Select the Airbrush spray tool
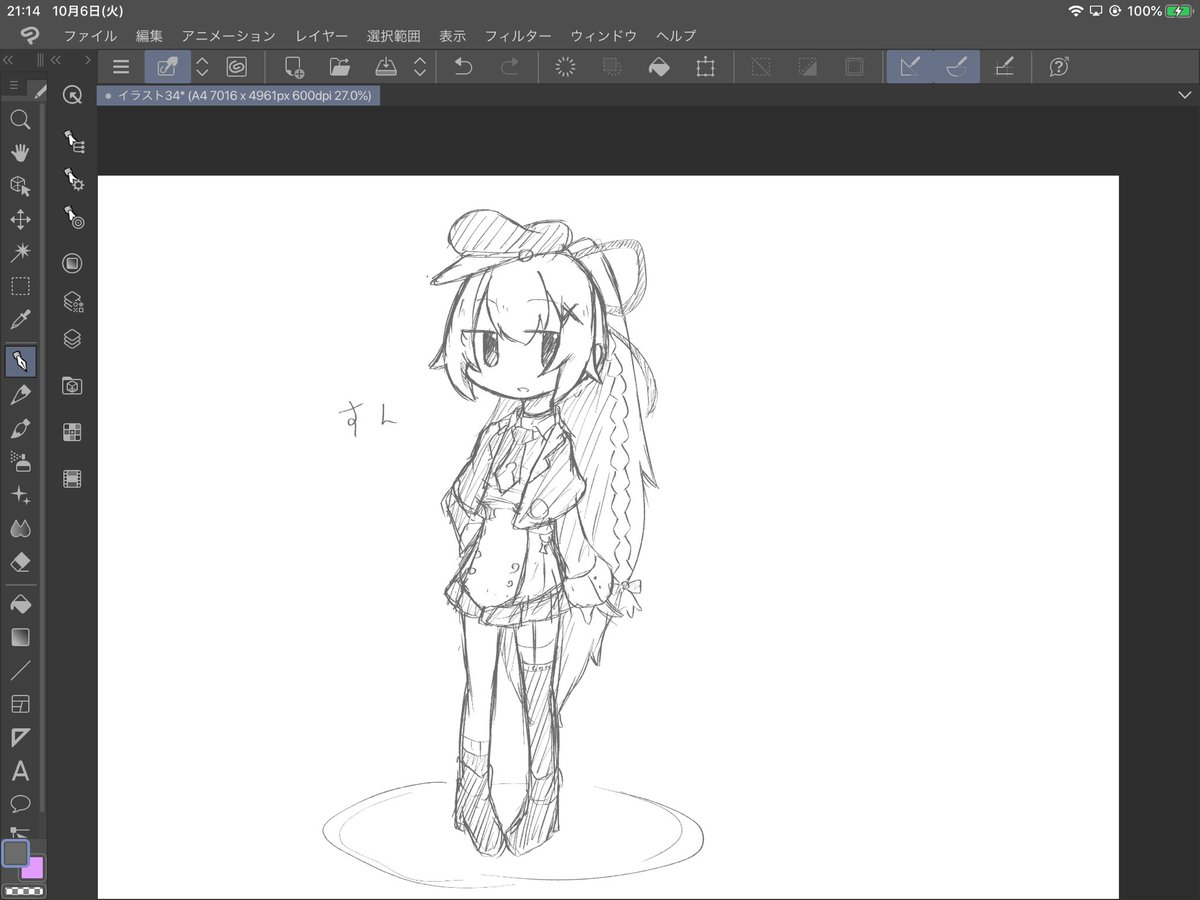 click(20, 461)
